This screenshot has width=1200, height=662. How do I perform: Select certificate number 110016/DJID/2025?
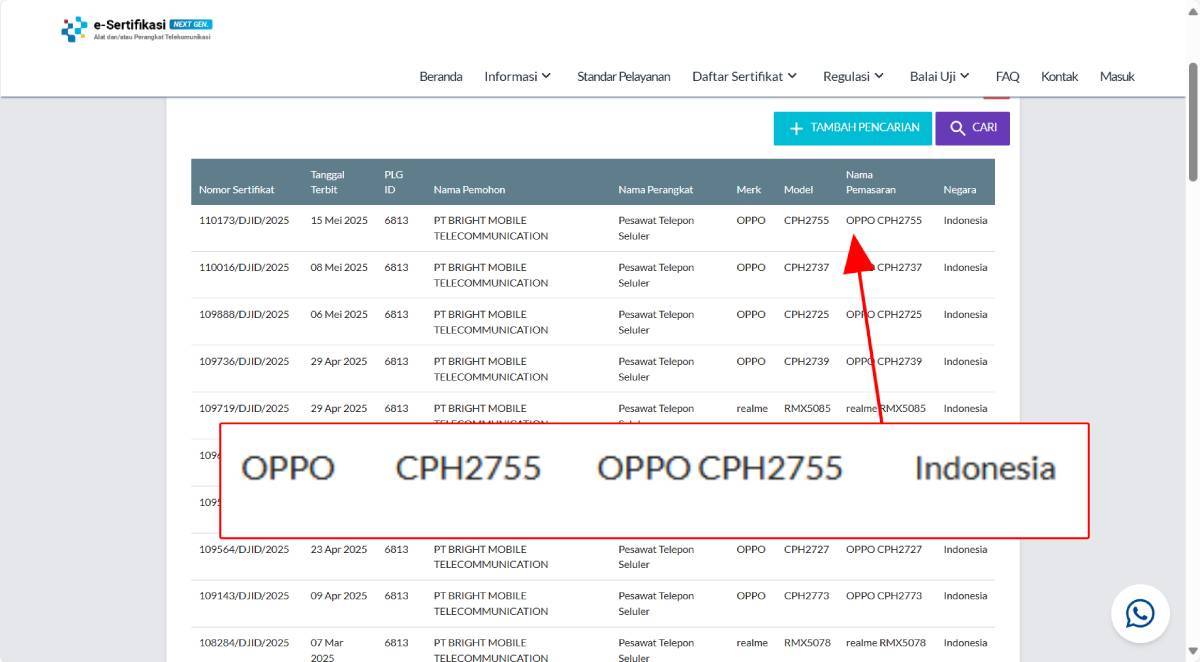tap(244, 267)
